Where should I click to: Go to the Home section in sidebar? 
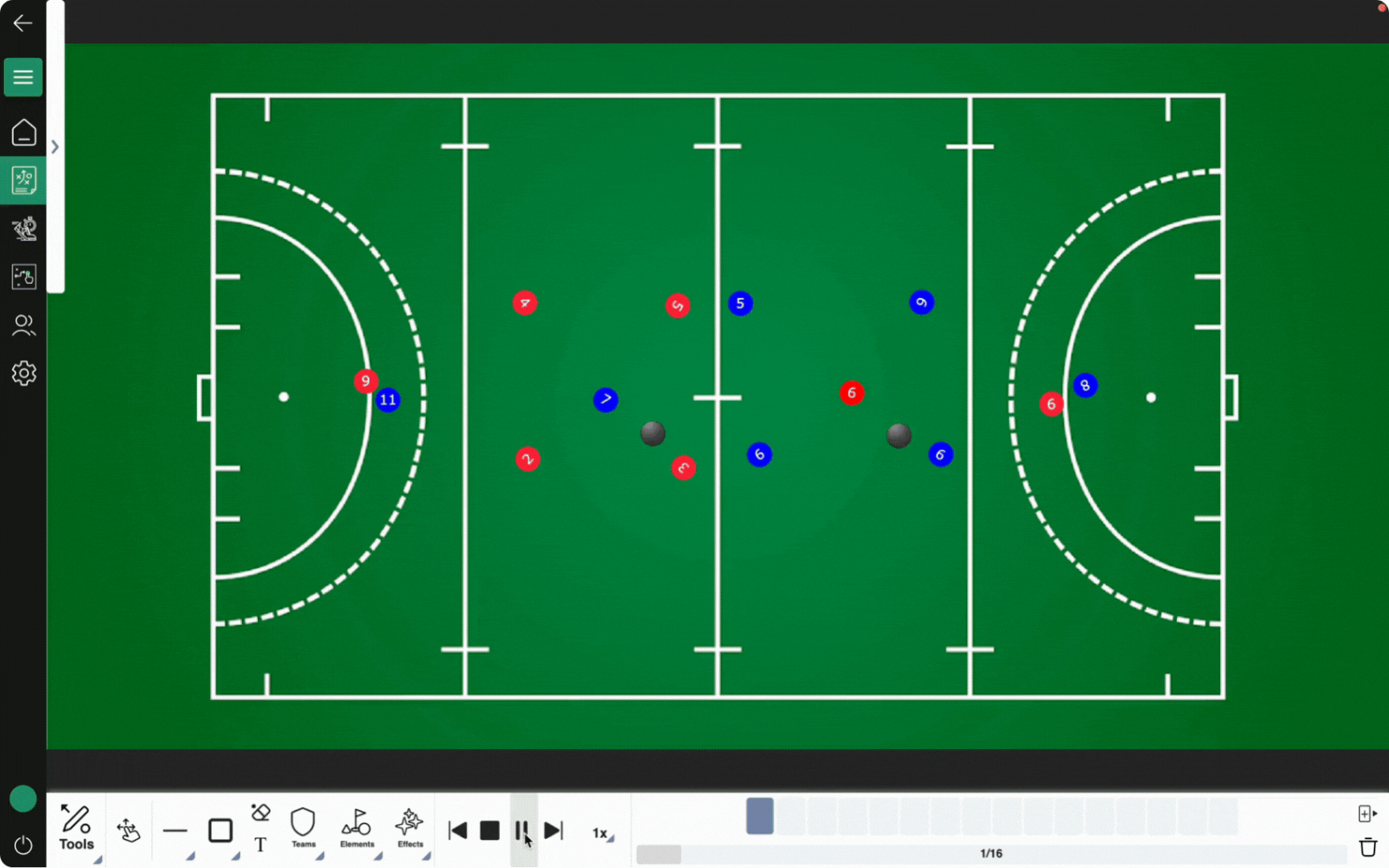click(23, 133)
